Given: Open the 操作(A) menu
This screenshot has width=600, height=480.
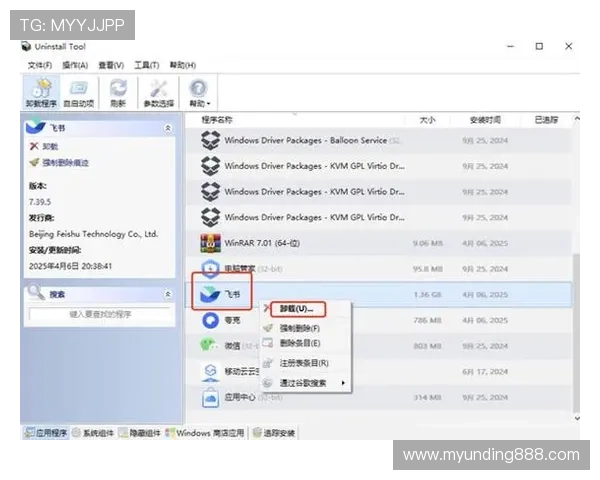Looking at the screenshot, I should [75, 65].
